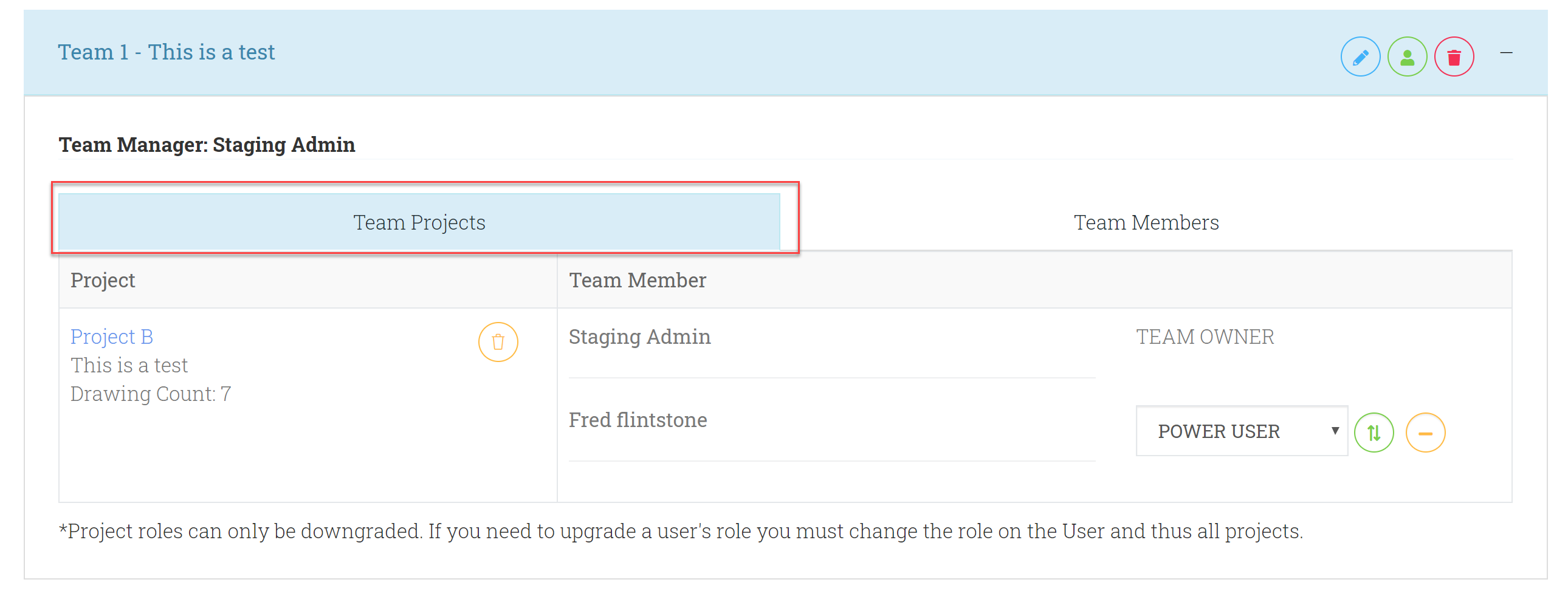
Task: Open the Project B link
Action: [x=111, y=337]
